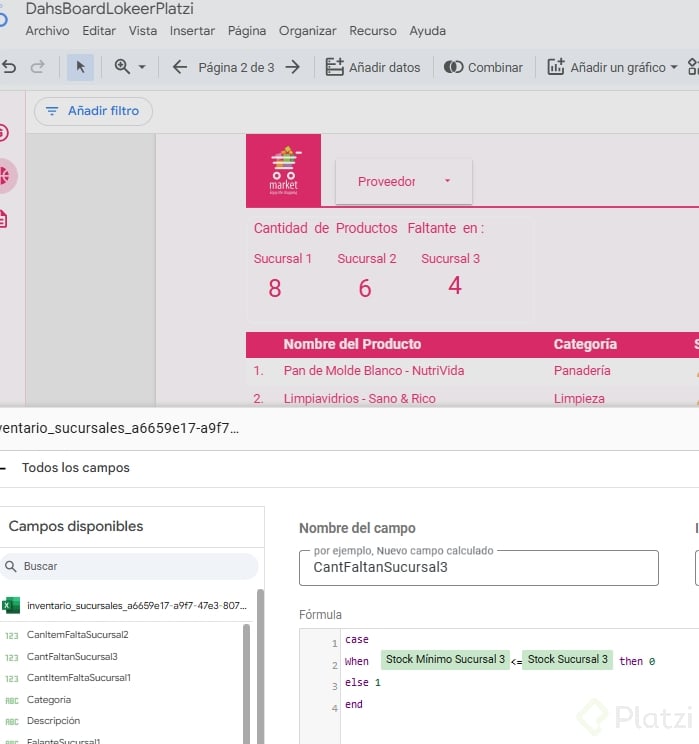
Task: Select the selection mode pointer tool
Action: 80,67
